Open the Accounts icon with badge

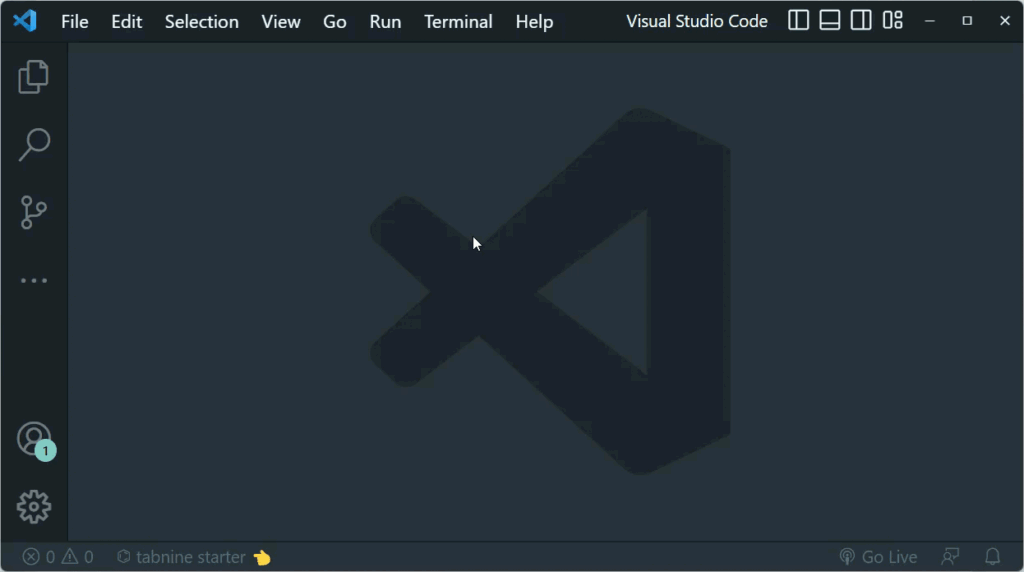click(x=34, y=439)
